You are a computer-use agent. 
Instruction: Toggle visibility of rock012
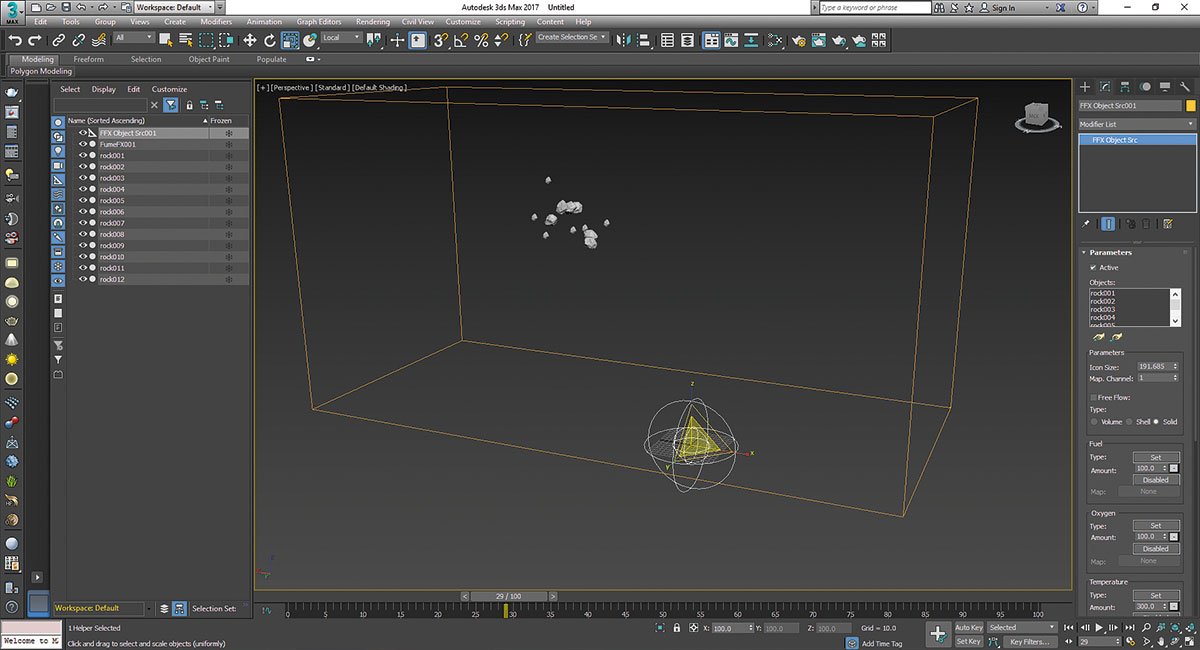point(83,279)
